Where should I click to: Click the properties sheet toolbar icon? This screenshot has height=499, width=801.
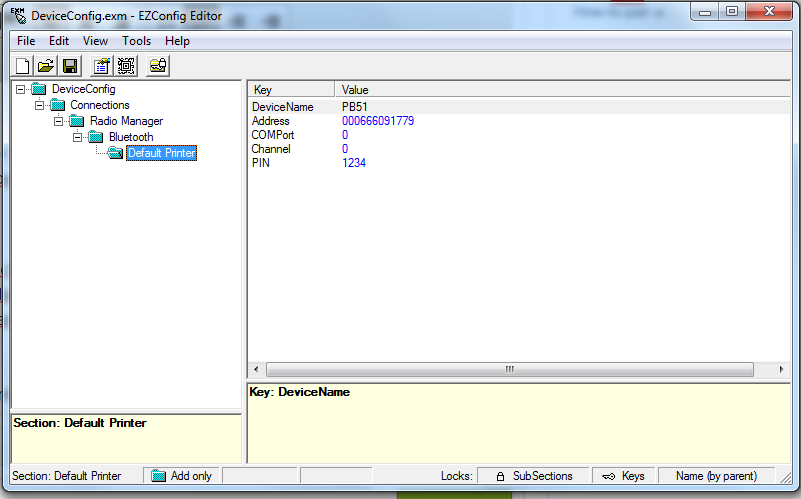(x=102, y=66)
